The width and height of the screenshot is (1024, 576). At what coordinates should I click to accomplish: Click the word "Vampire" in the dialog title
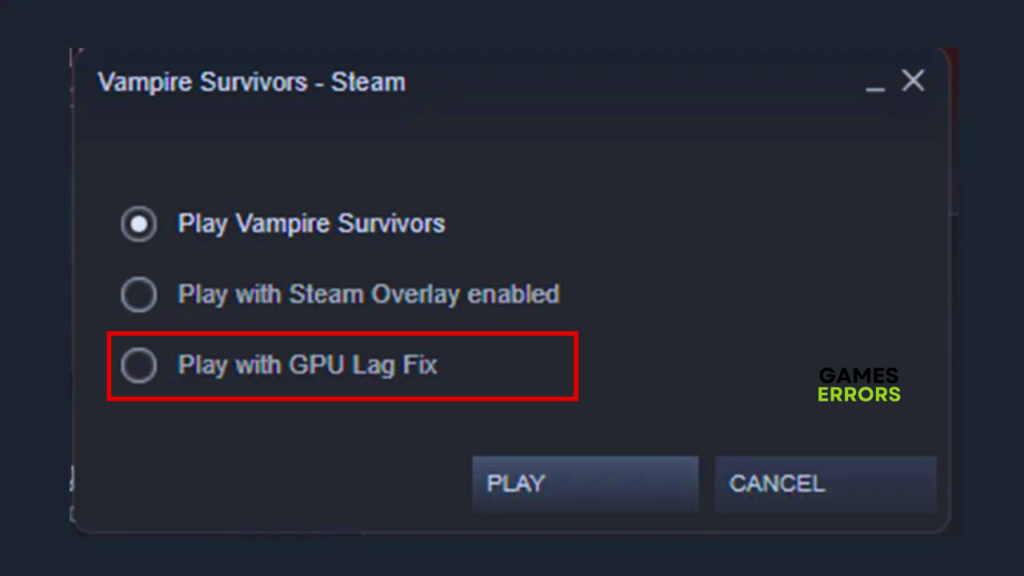(x=145, y=83)
